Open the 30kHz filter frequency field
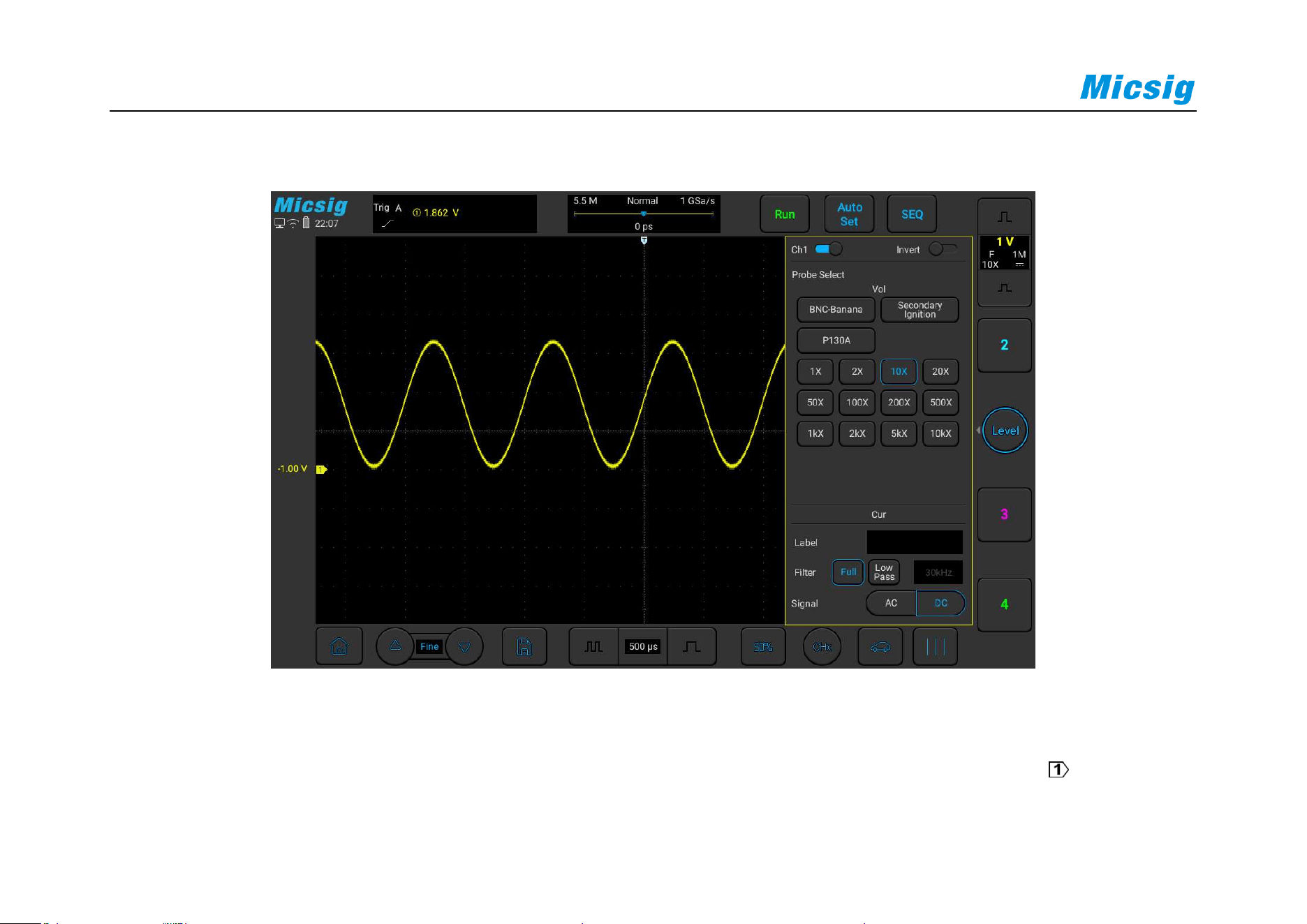 click(938, 572)
